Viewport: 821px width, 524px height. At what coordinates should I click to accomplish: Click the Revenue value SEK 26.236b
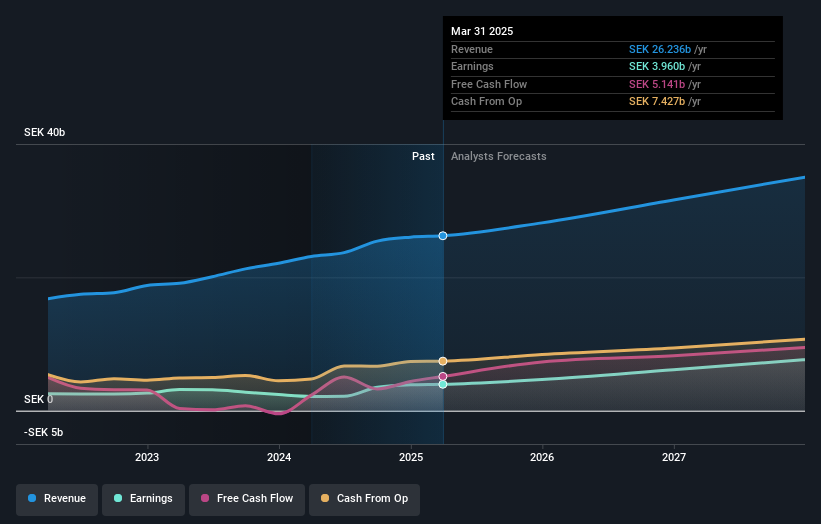point(660,49)
